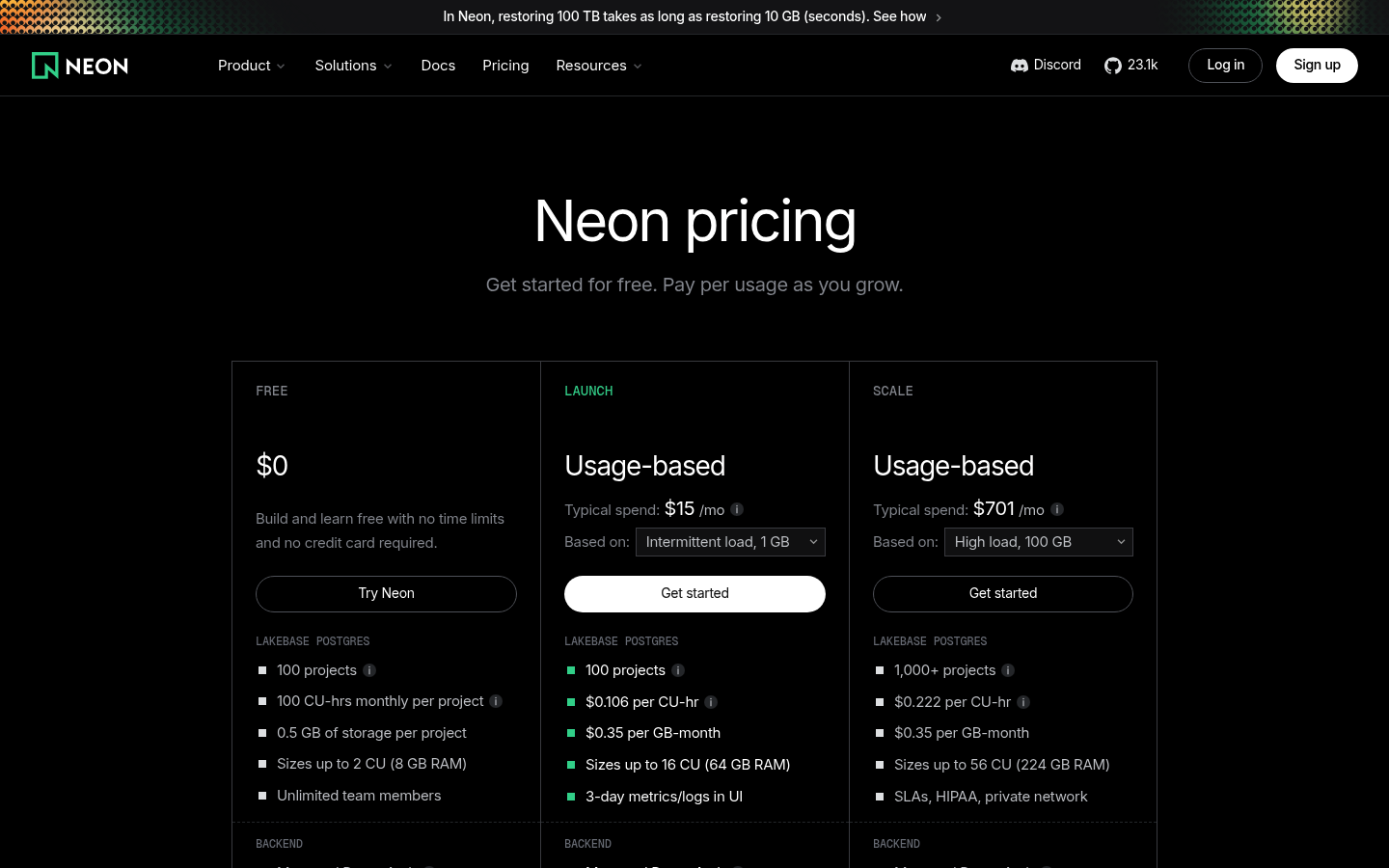The image size is (1389, 868).
Task: Expand the Product menu
Action: point(252,66)
